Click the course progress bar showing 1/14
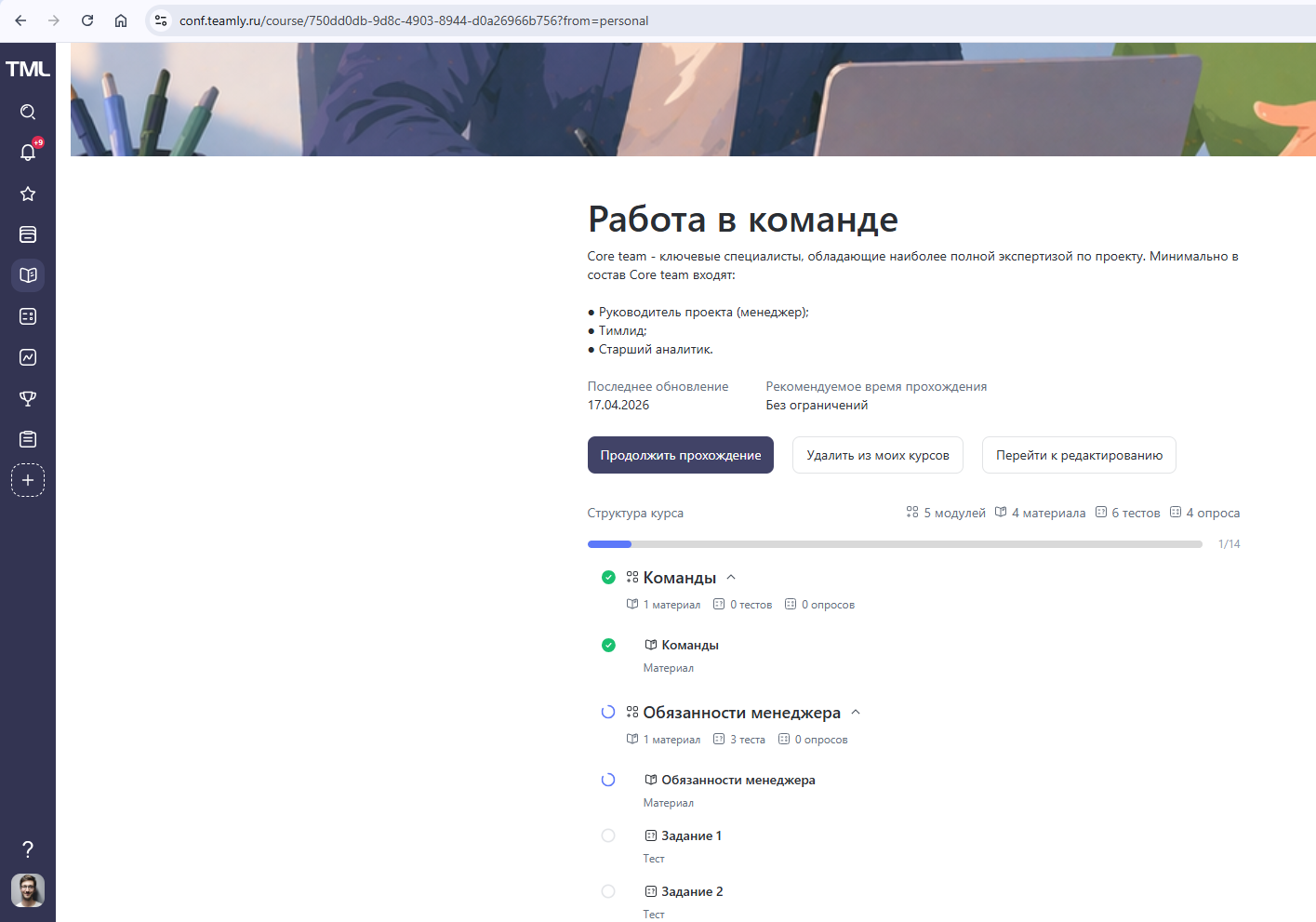 coord(895,543)
